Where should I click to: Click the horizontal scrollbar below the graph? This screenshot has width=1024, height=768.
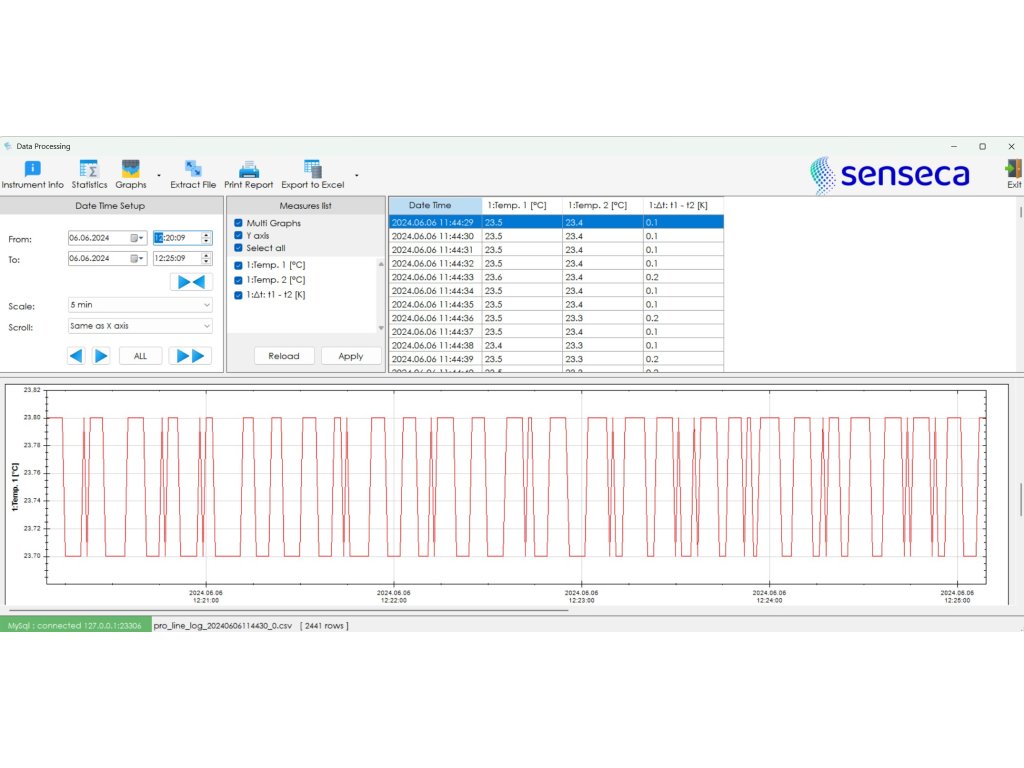pos(290,610)
